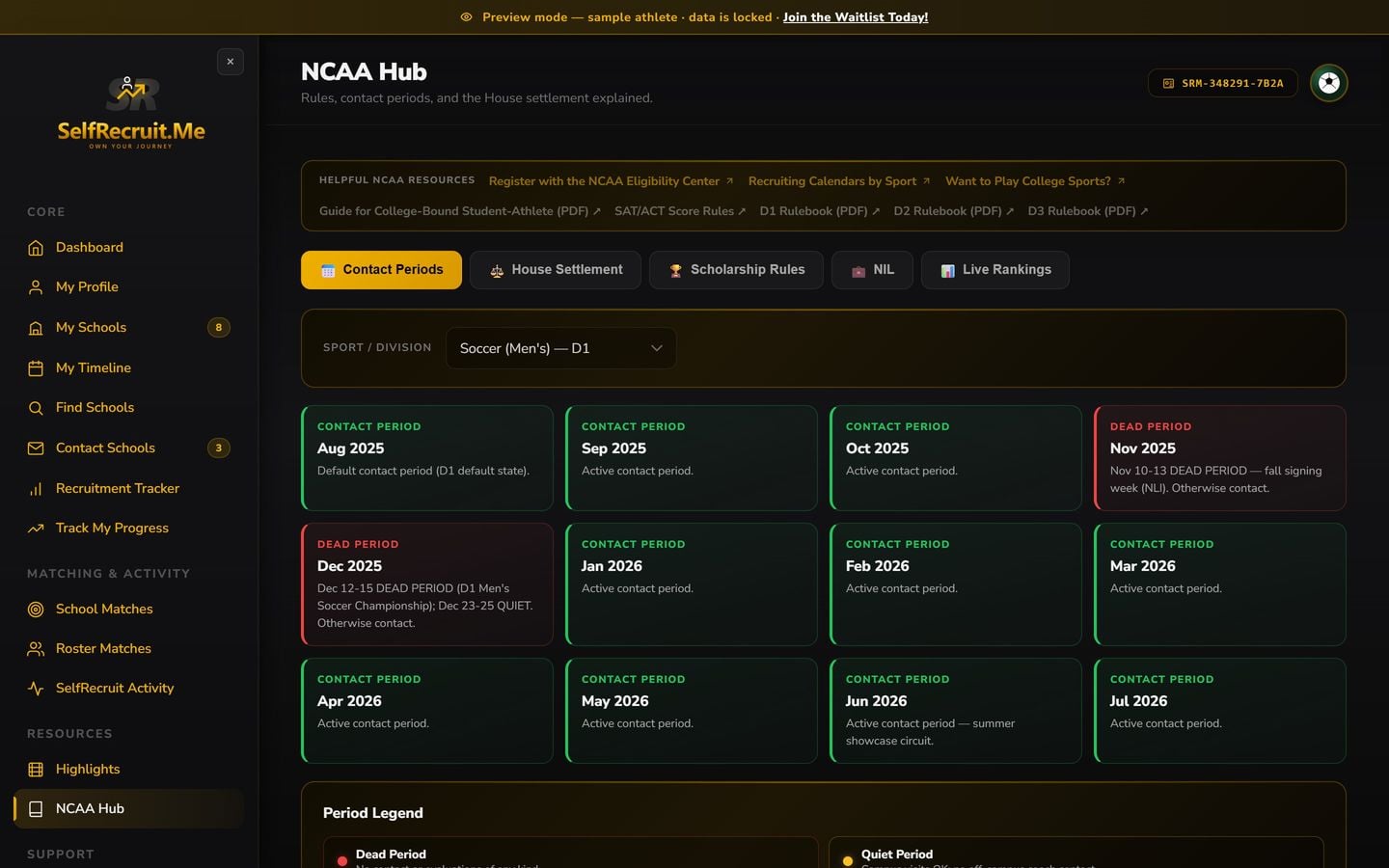This screenshot has width=1389, height=868.
Task: Click the Mar 2026 card heading
Action: click(x=1142, y=566)
